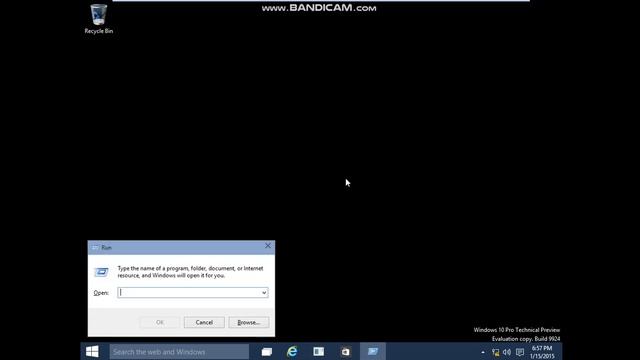640x360 pixels.
Task: Launch Internet Explorer from the taskbar
Action: coord(292,351)
